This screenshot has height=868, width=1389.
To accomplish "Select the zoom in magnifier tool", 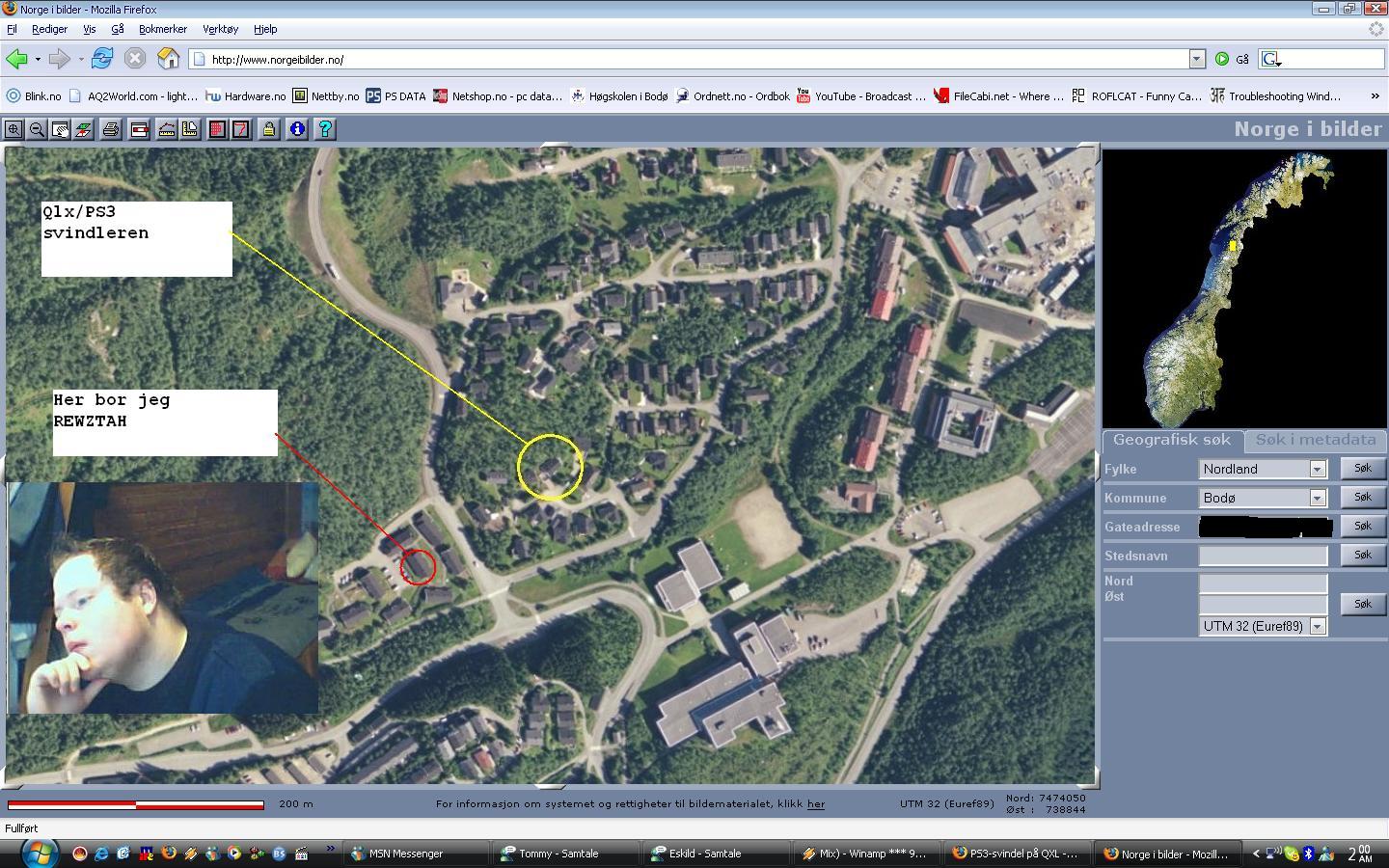I will point(14,129).
